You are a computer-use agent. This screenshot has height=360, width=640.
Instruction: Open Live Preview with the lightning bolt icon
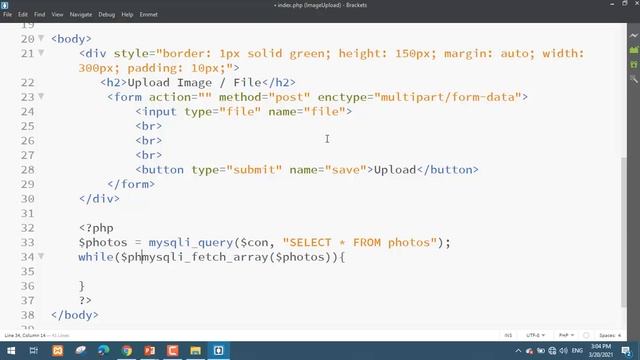pos(633,36)
